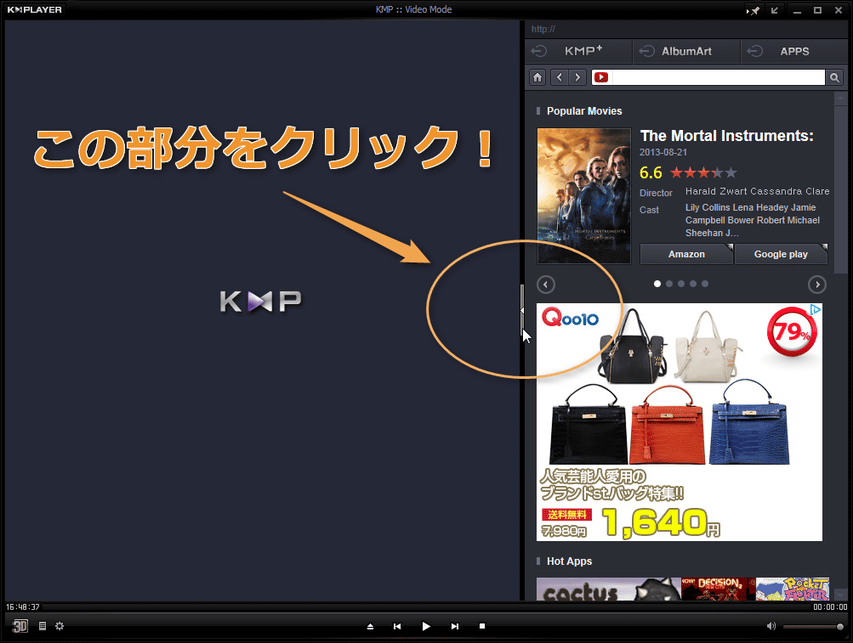This screenshot has width=853, height=643.
Task: Click the 16:48:37 clock display
Action: point(23,607)
